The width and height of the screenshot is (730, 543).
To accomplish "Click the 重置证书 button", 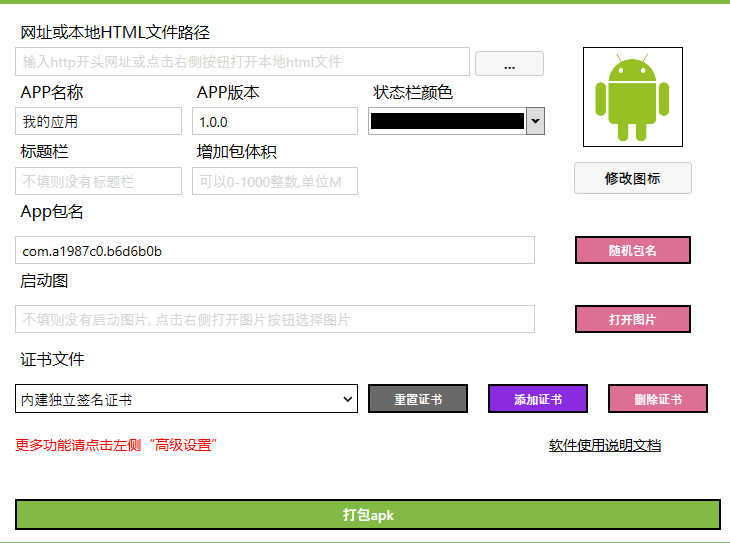I will click(x=418, y=399).
